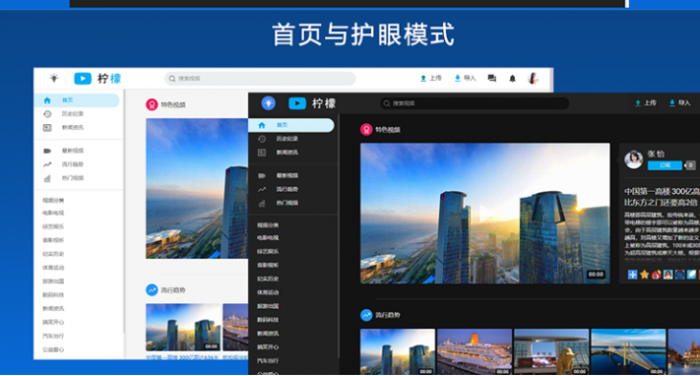
Task: Focus the search box in the dark window
Action: (475, 103)
